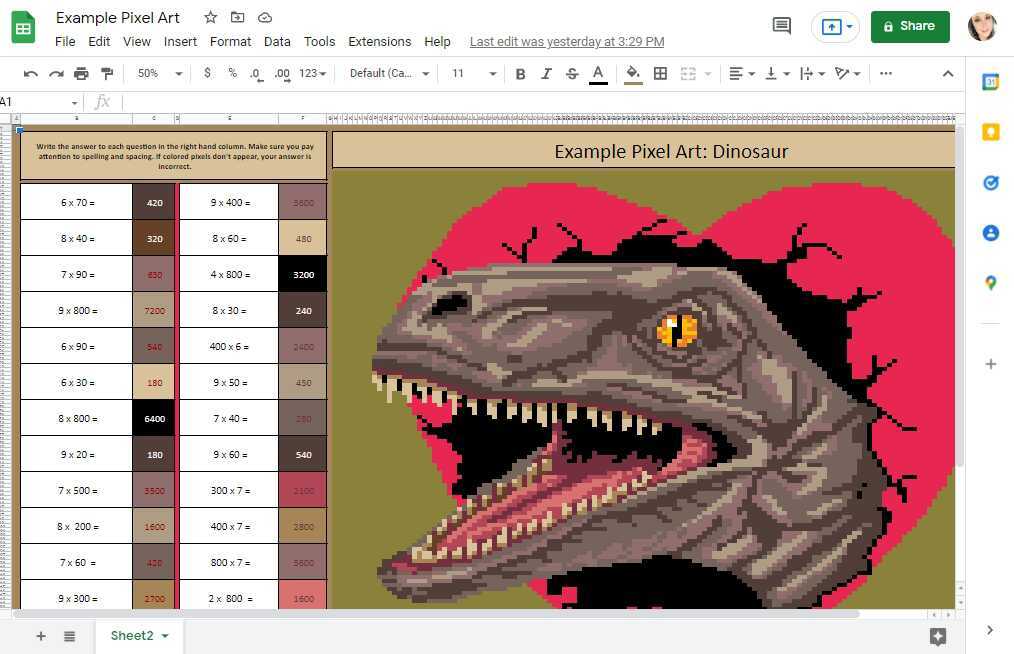Toggle strikethrough formatting
Screen dimensions: 1014x654
[x=572, y=73]
